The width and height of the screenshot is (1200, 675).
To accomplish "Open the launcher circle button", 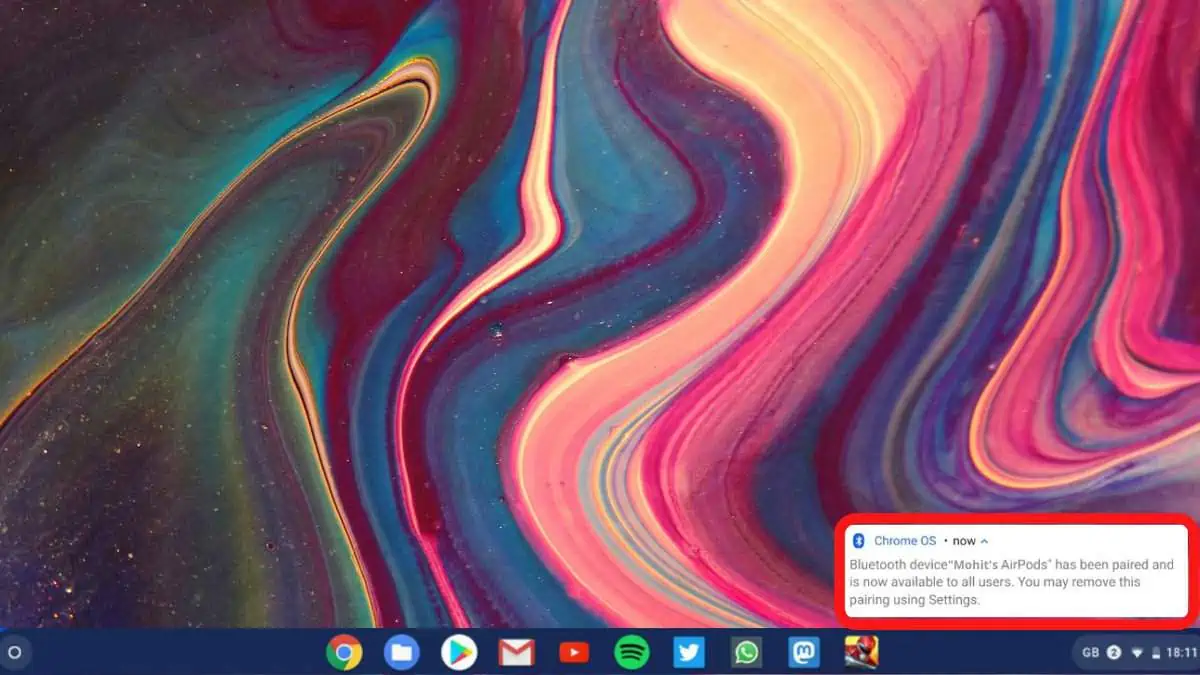I will click(14, 653).
